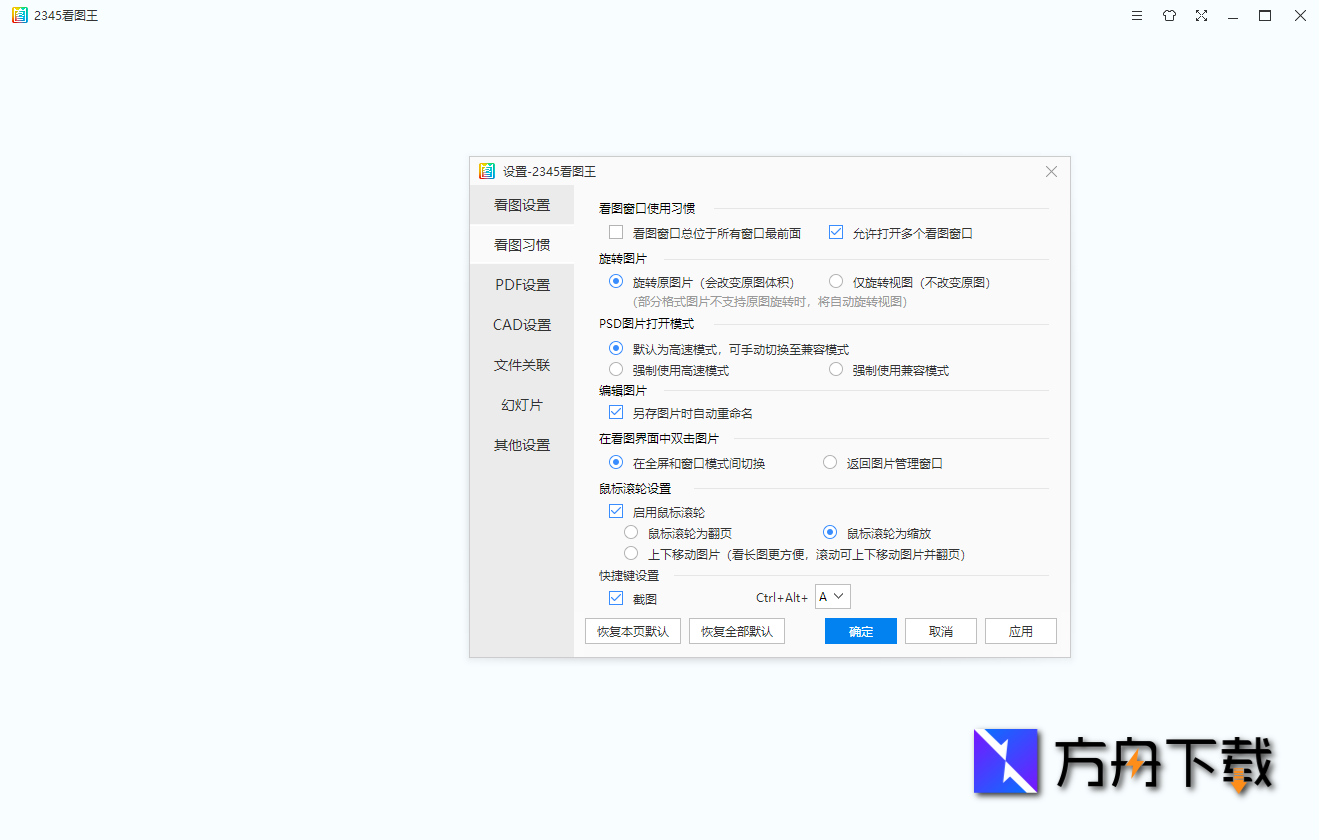The width and height of the screenshot is (1319, 840).
Task: Switch to the PDF设置 tab
Action: 521,284
